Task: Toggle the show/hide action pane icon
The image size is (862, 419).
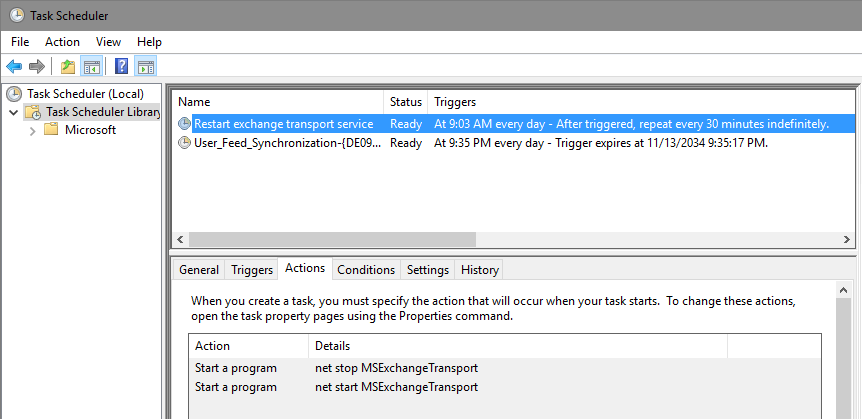Action: pyautogui.click(x=146, y=67)
